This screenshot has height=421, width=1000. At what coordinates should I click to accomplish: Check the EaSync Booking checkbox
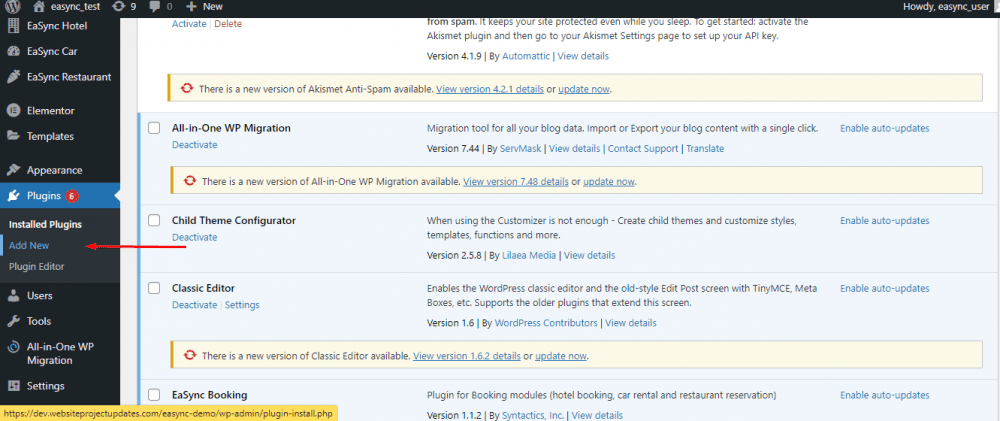click(x=154, y=395)
